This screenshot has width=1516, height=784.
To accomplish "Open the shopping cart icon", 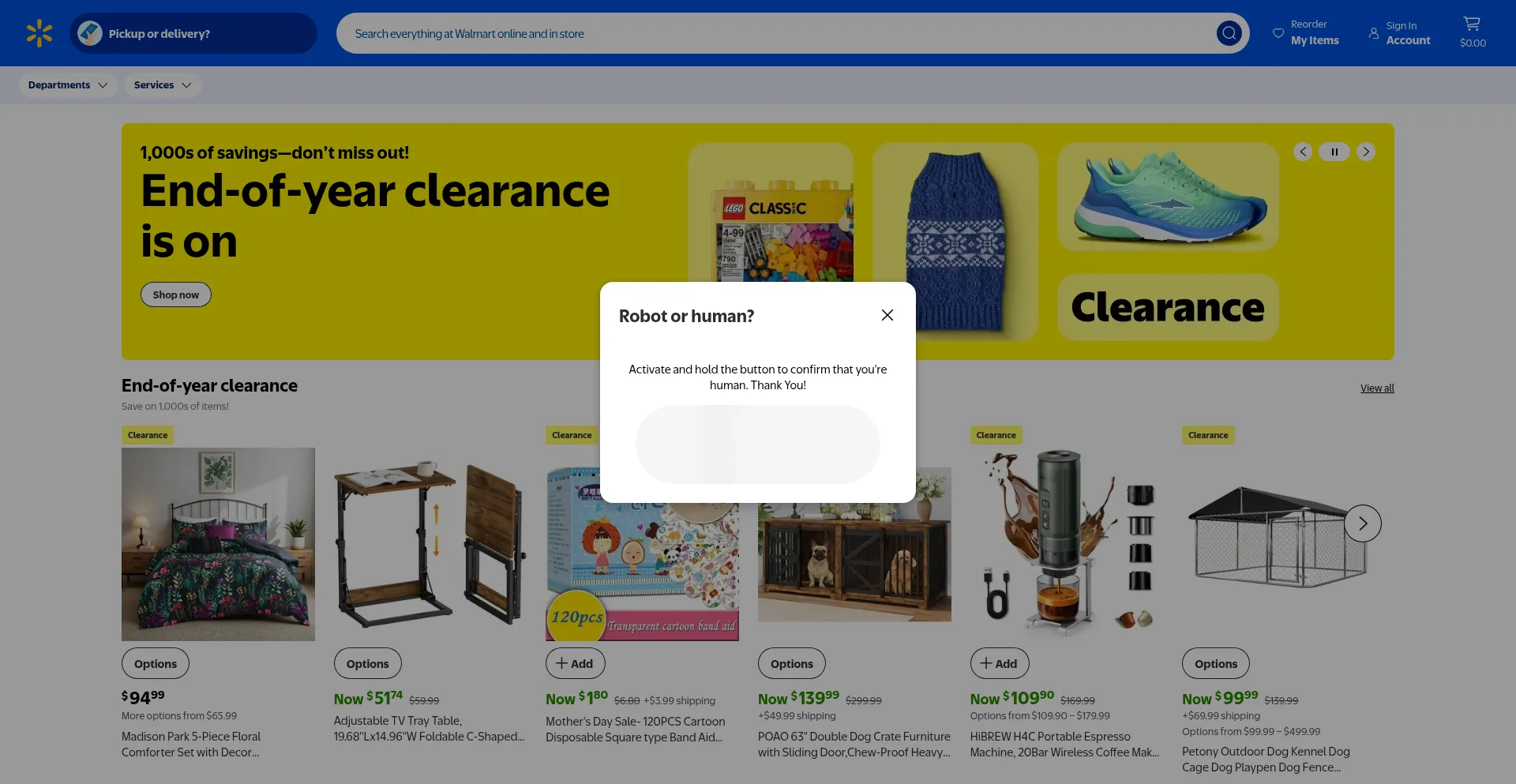I will (x=1472, y=24).
